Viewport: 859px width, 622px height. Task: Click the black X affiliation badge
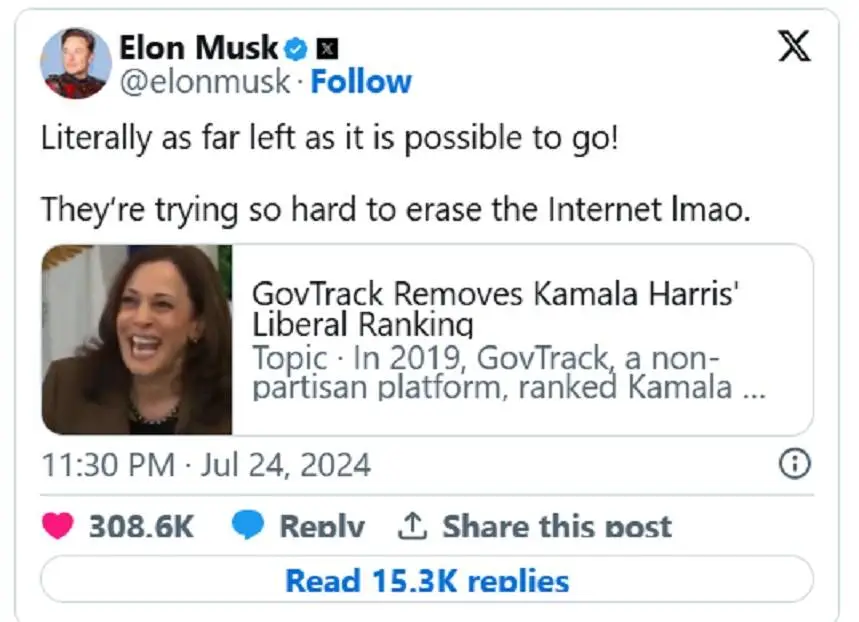pyautogui.click(x=327, y=47)
